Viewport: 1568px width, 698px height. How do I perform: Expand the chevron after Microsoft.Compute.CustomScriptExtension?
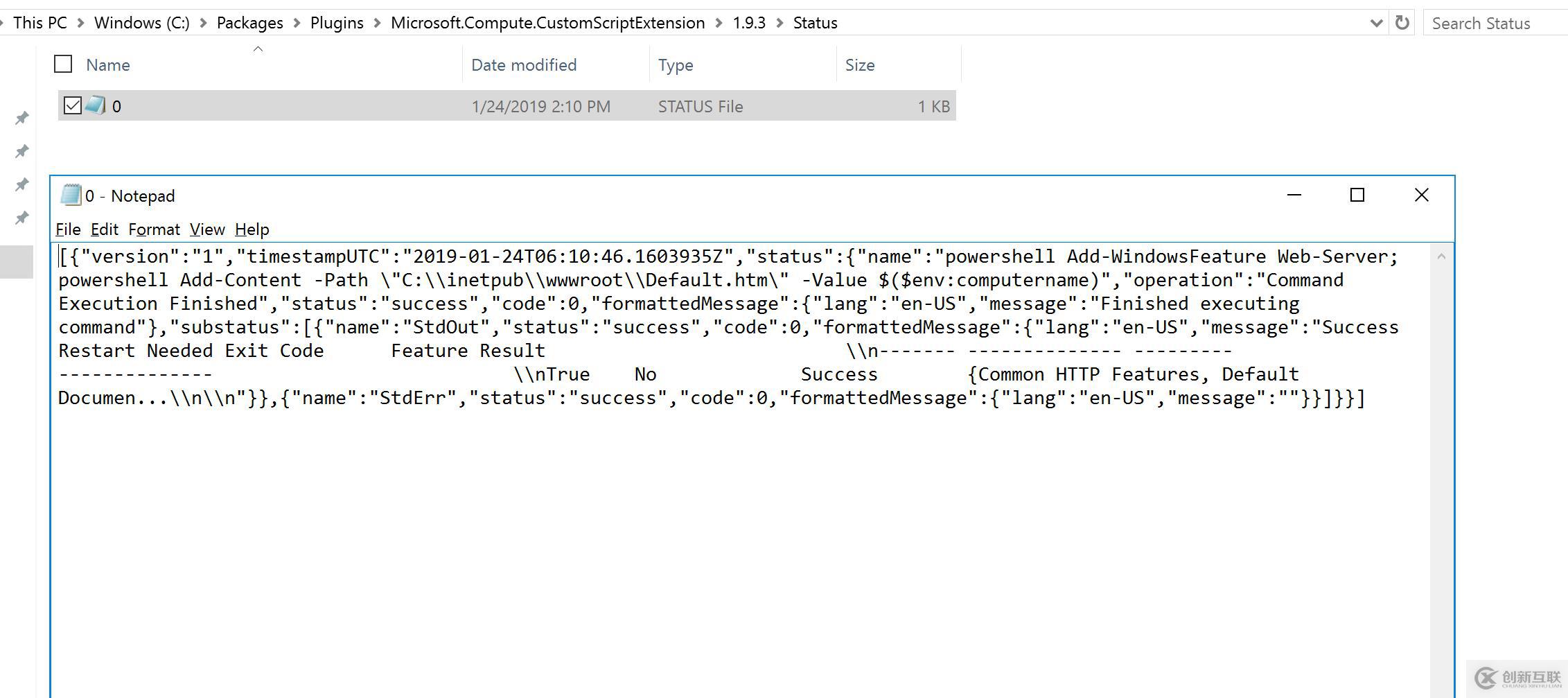tap(719, 23)
